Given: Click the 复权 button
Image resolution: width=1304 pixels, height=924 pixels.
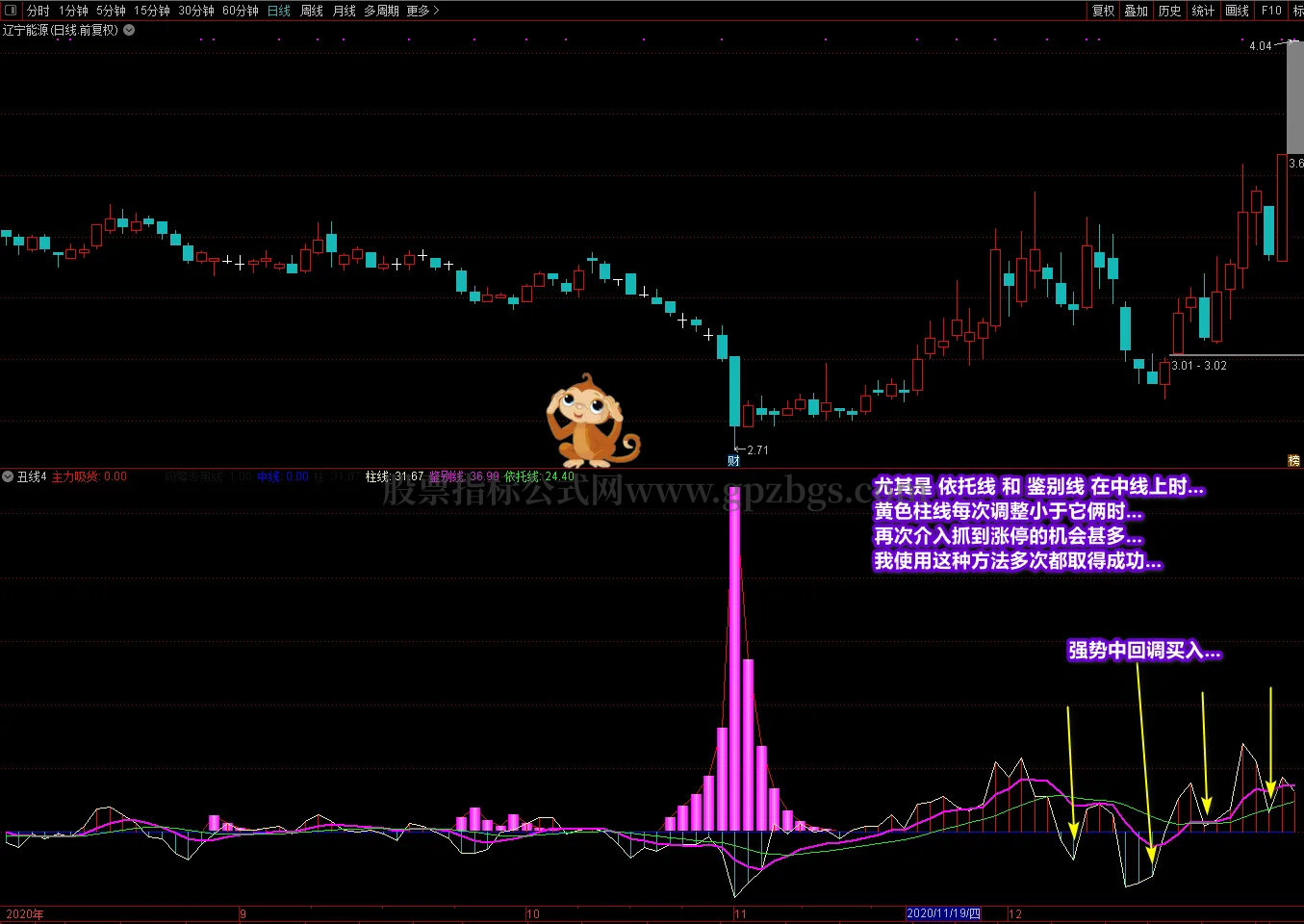Looking at the screenshot, I should pyautogui.click(x=1103, y=11).
